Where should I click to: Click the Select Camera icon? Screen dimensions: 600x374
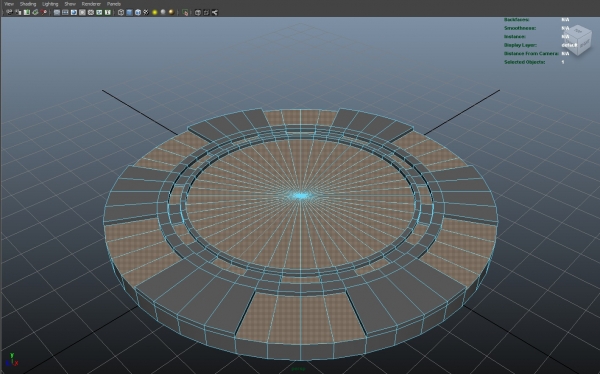pyautogui.click(x=9, y=12)
